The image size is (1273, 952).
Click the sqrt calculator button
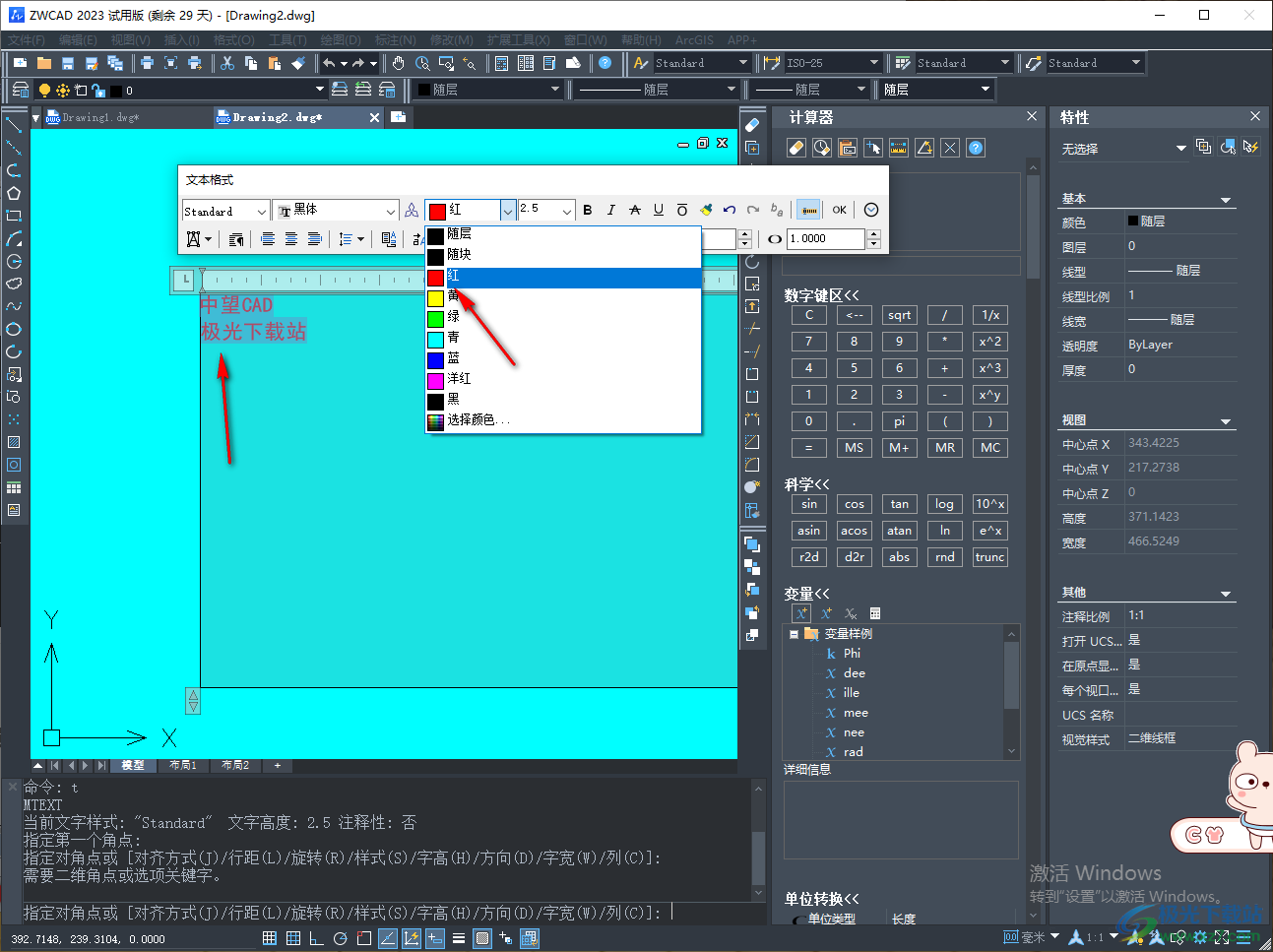coord(900,315)
